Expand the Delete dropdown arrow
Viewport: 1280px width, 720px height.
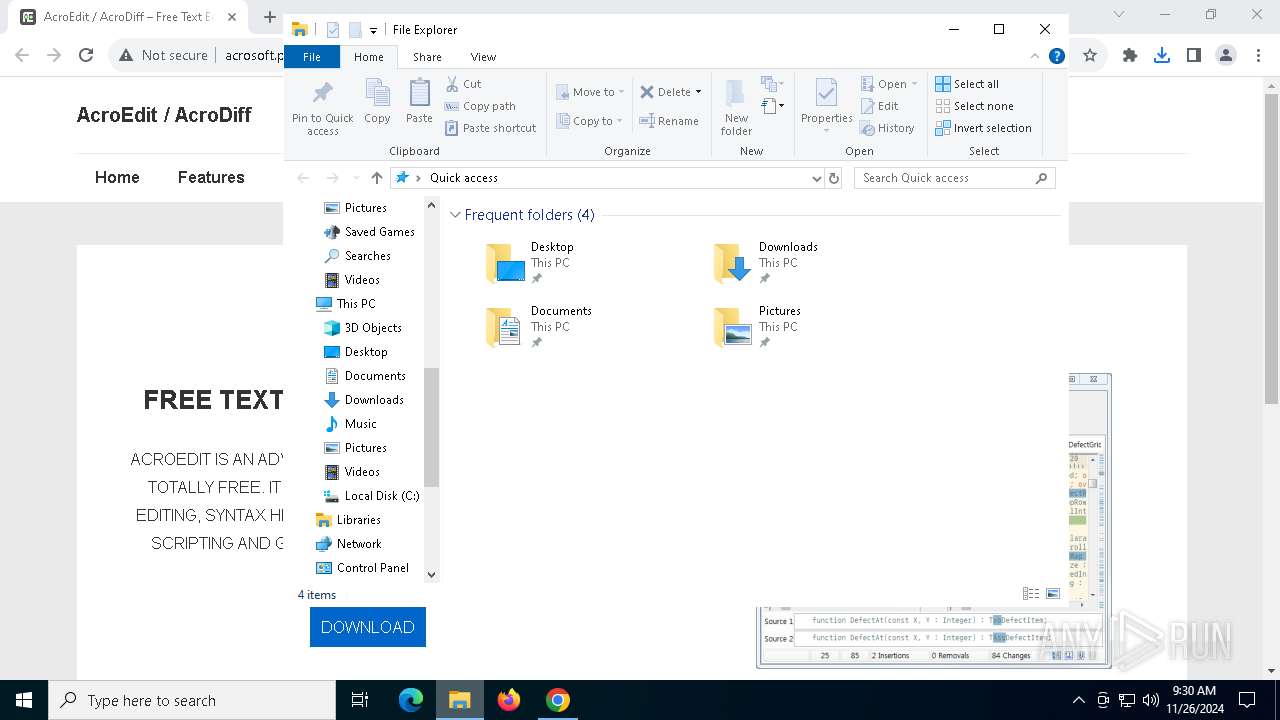(x=698, y=92)
